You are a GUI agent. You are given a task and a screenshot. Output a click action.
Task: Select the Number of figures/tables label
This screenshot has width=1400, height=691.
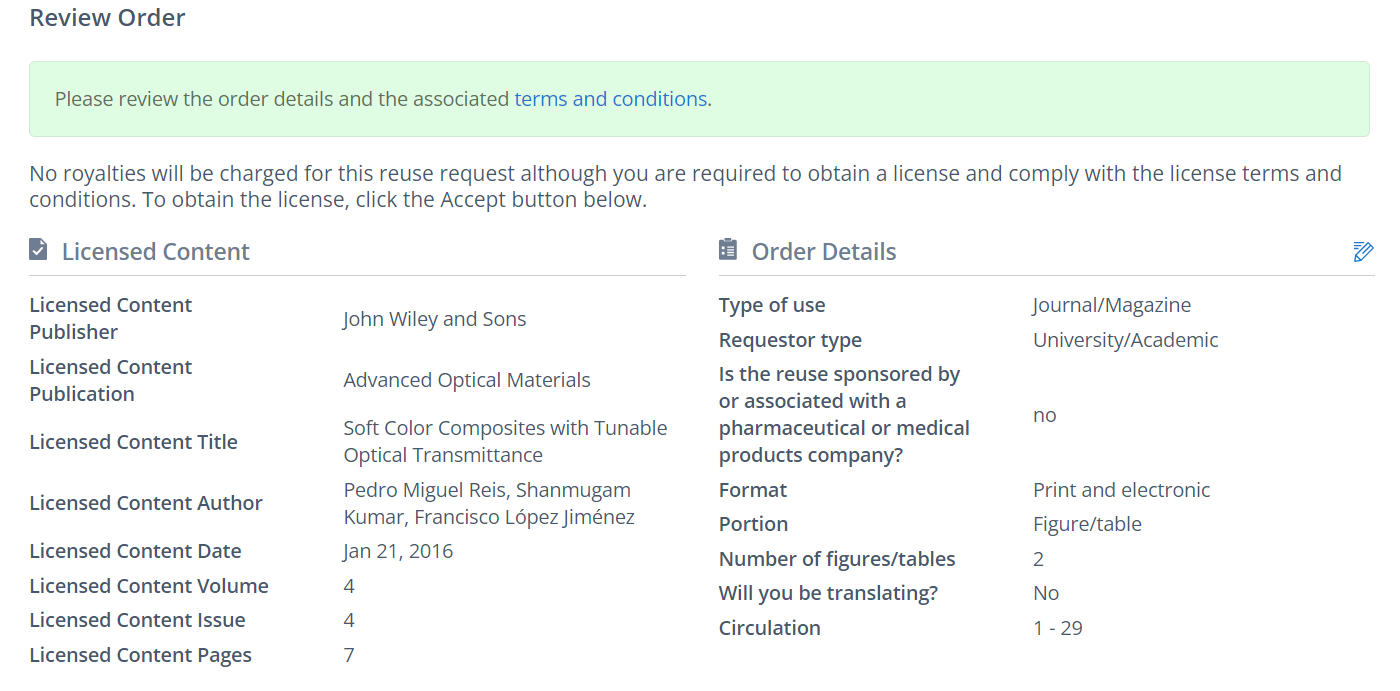coord(836,559)
